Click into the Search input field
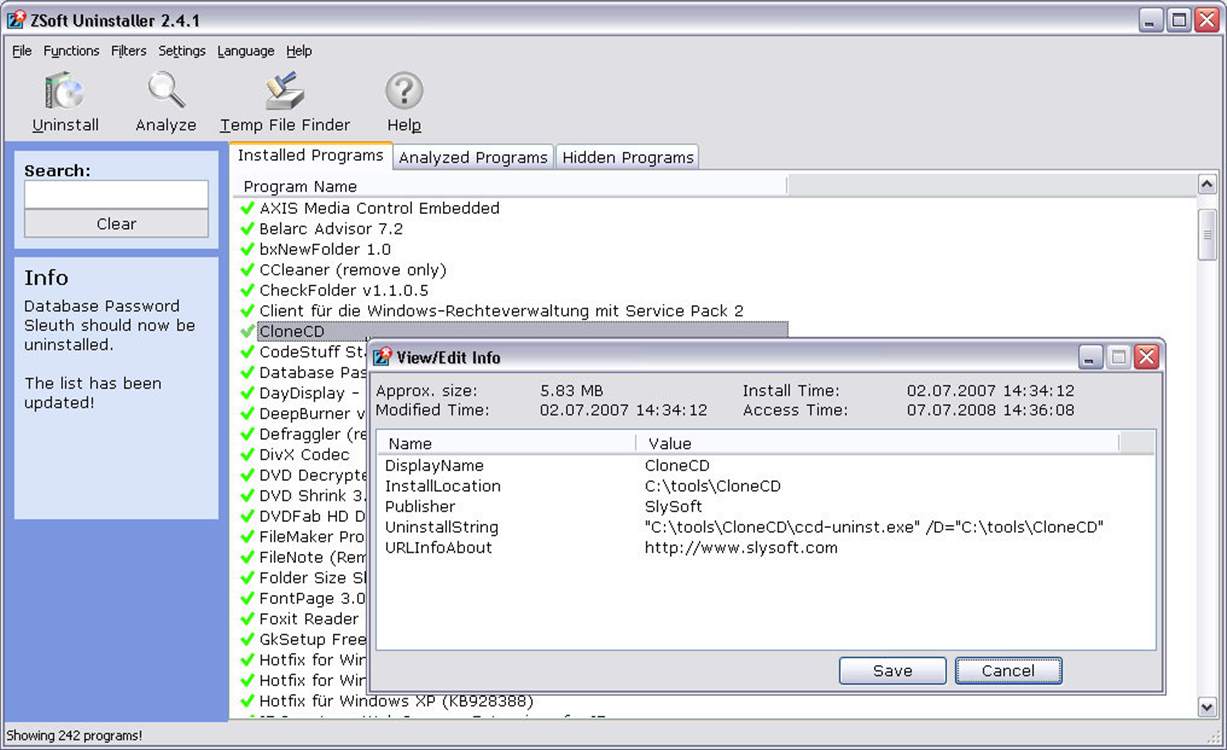 click(x=116, y=194)
